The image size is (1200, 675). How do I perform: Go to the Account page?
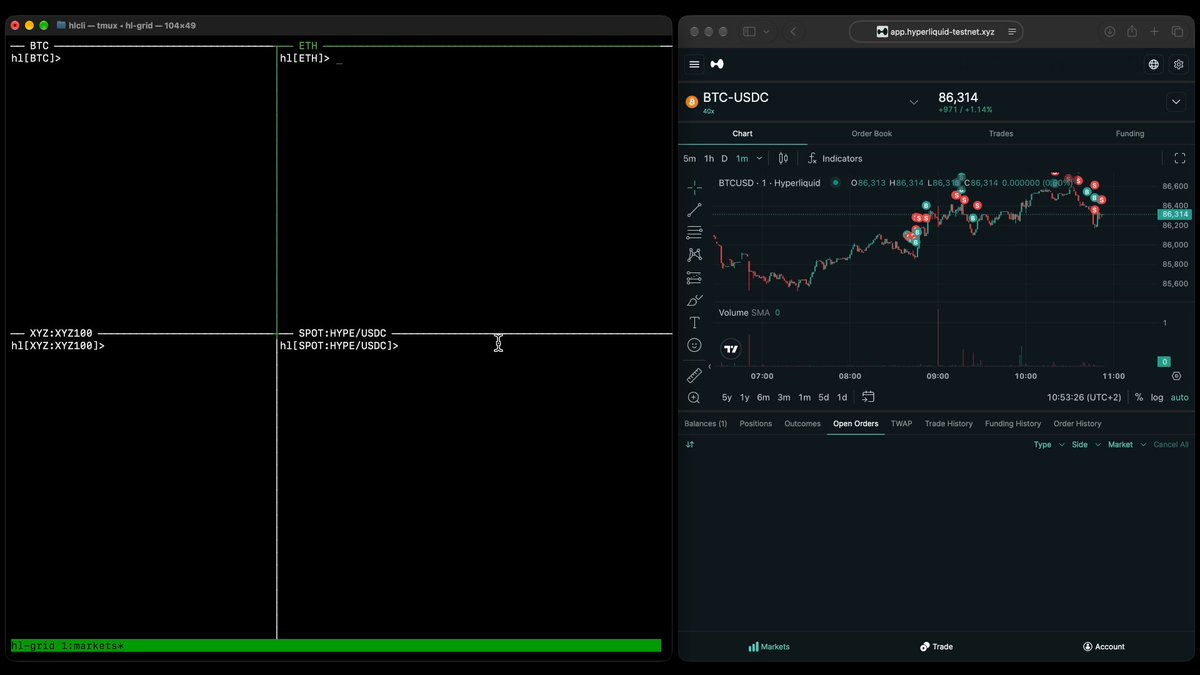click(1104, 647)
